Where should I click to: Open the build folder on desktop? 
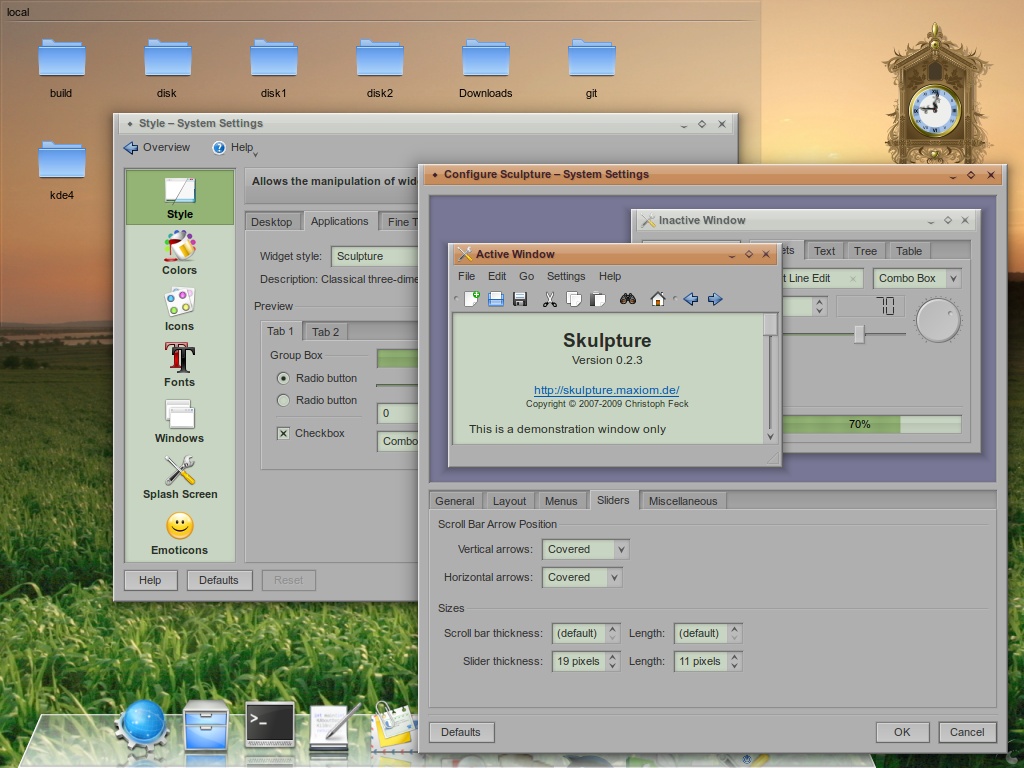click(x=61, y=68)
